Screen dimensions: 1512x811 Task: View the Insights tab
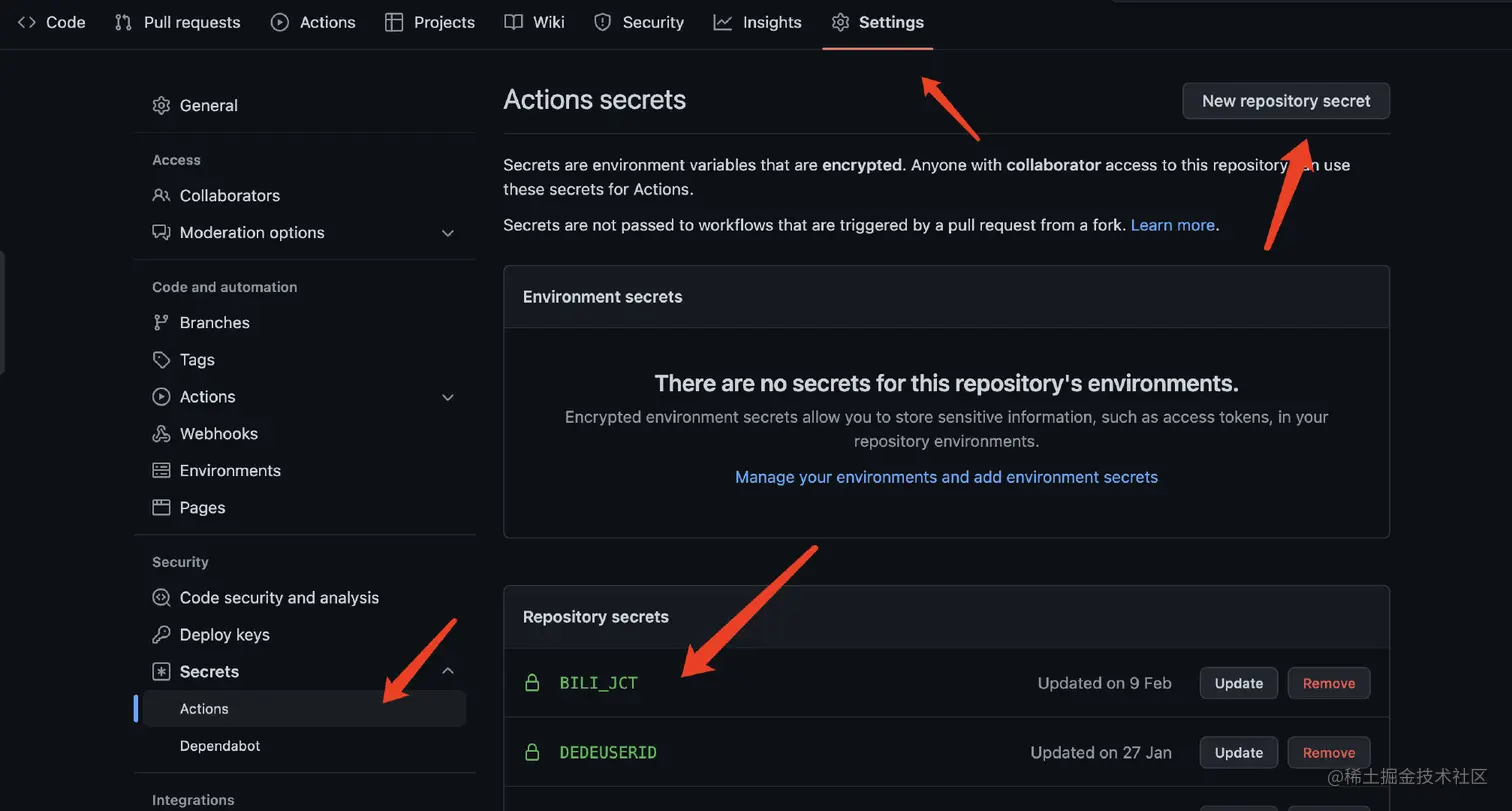pos(758,22)
